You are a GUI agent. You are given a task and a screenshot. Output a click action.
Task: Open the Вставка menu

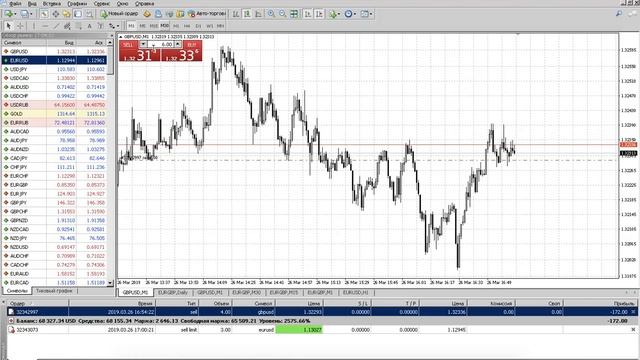(x=52, y=3)
